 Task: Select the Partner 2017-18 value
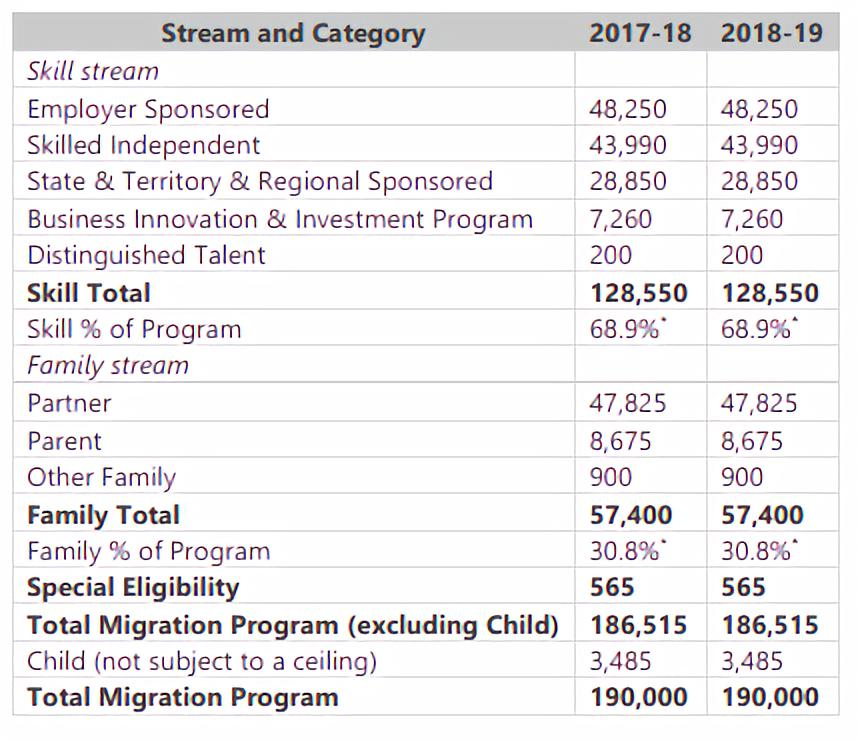click(627, 404)
